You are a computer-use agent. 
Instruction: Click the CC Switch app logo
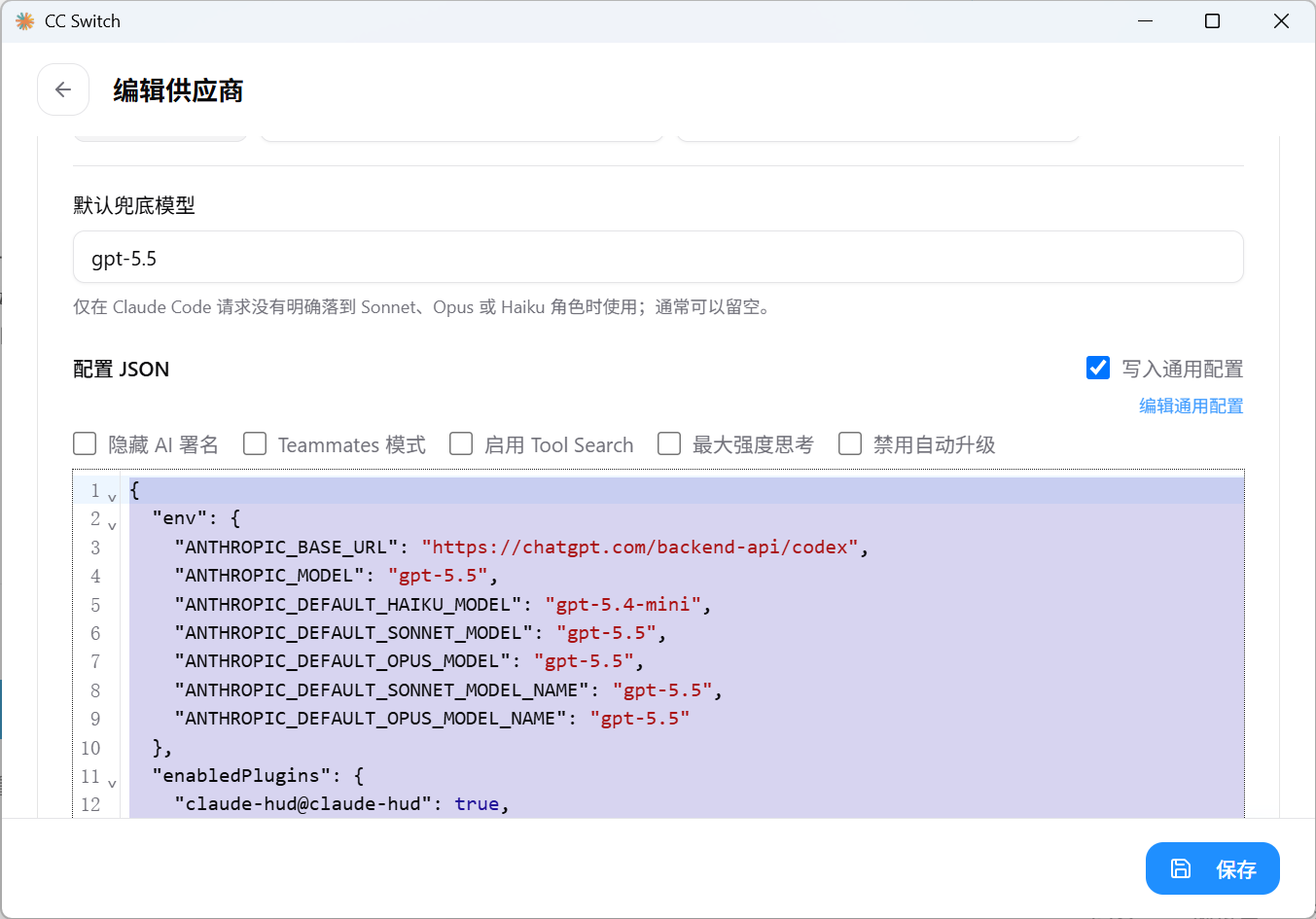click(25, 21)
